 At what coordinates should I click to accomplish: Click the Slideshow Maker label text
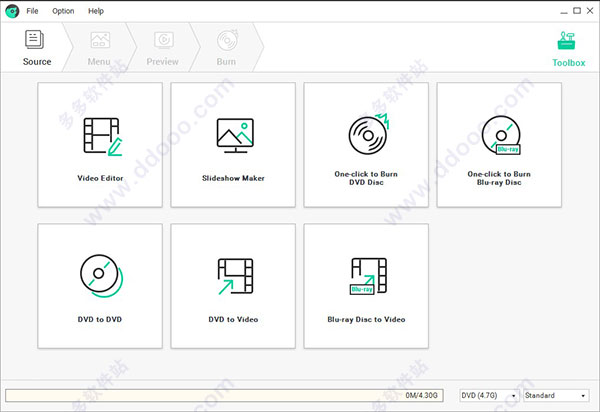233,178
